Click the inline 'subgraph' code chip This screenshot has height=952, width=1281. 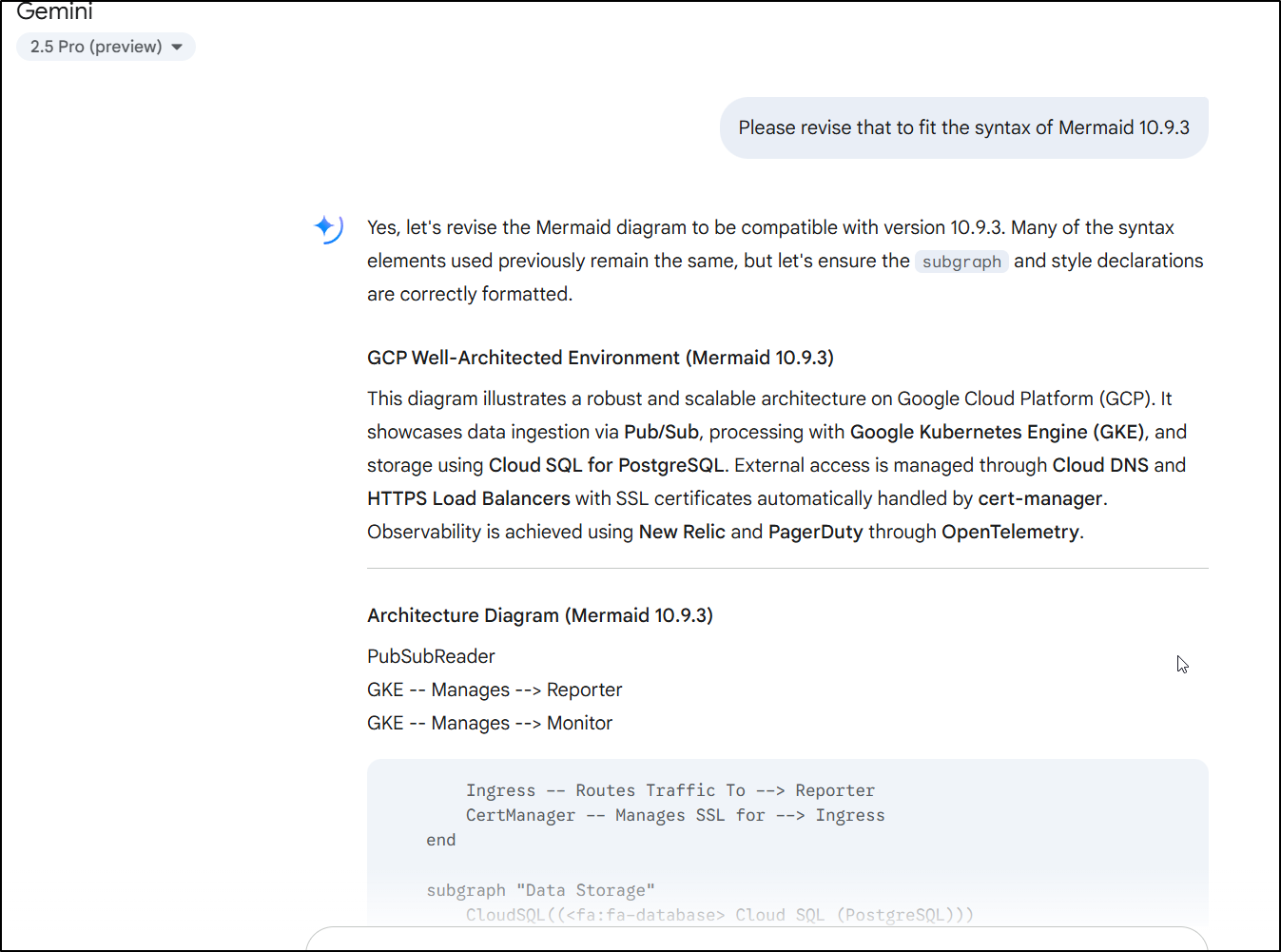(x=961, y=262)
